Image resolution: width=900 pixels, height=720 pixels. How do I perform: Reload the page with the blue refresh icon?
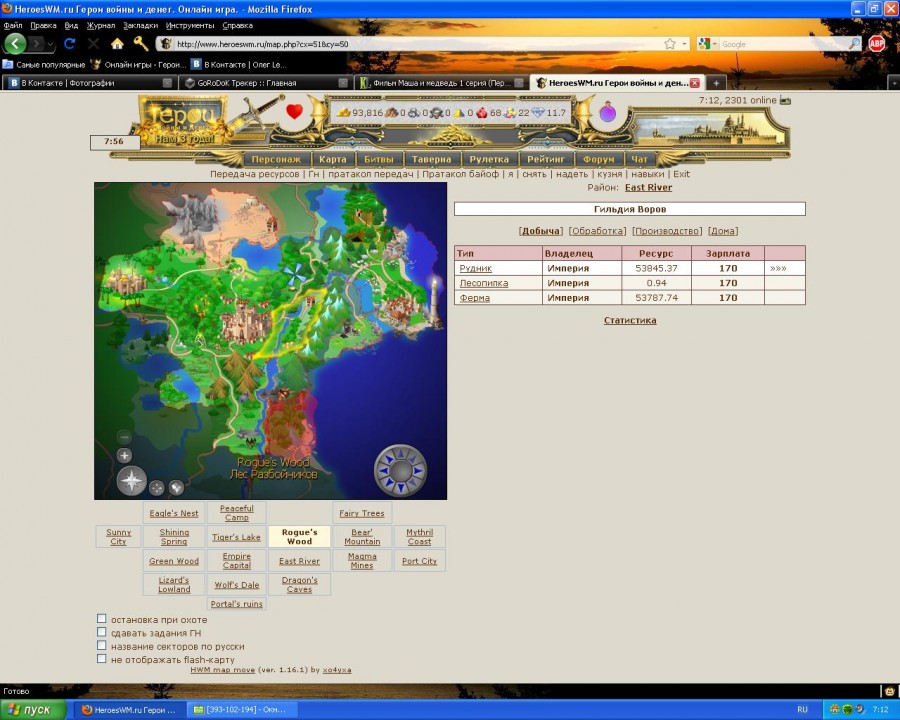tap(70, 44)
